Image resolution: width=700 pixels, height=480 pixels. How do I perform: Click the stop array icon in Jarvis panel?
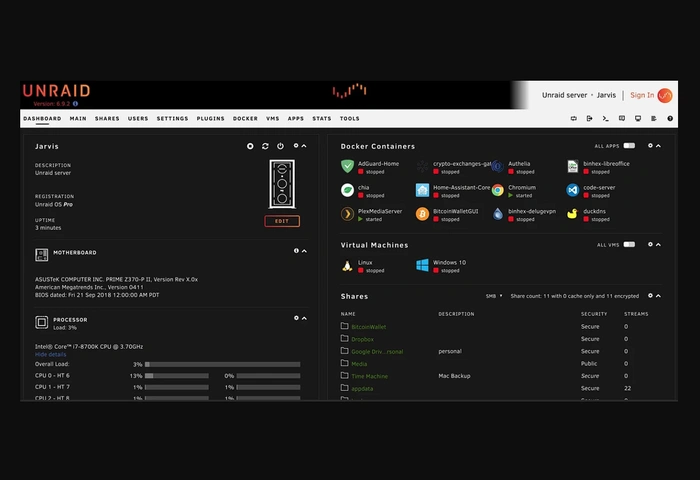tap(250, 146)
